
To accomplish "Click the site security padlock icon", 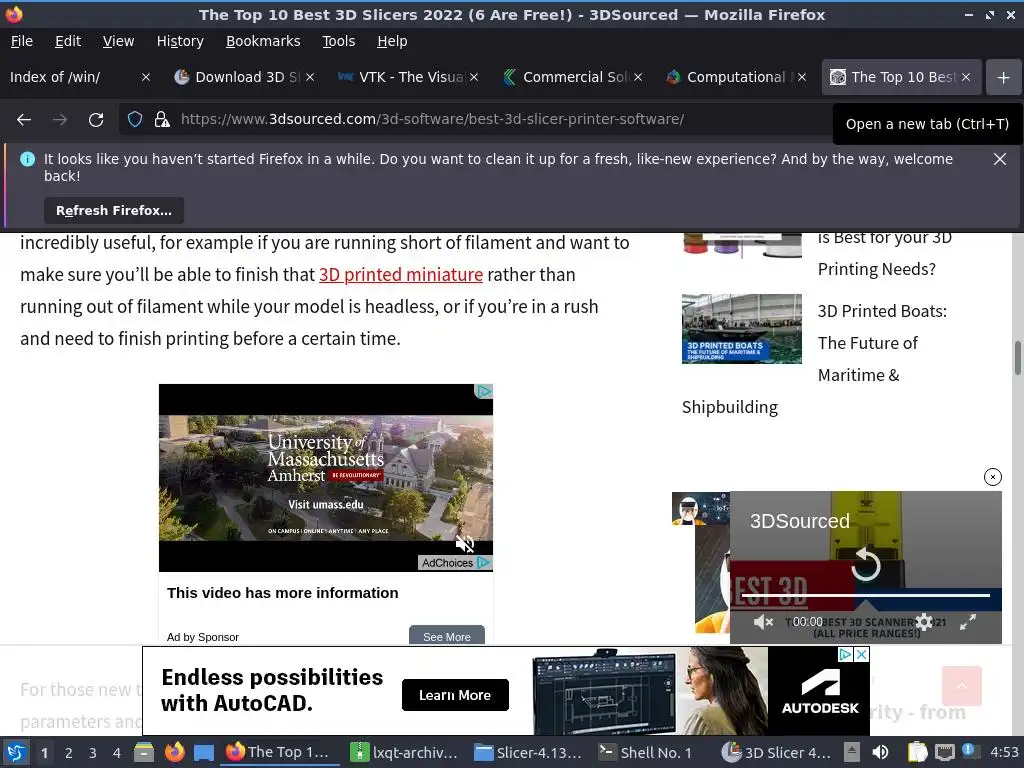I will [161, 120].
